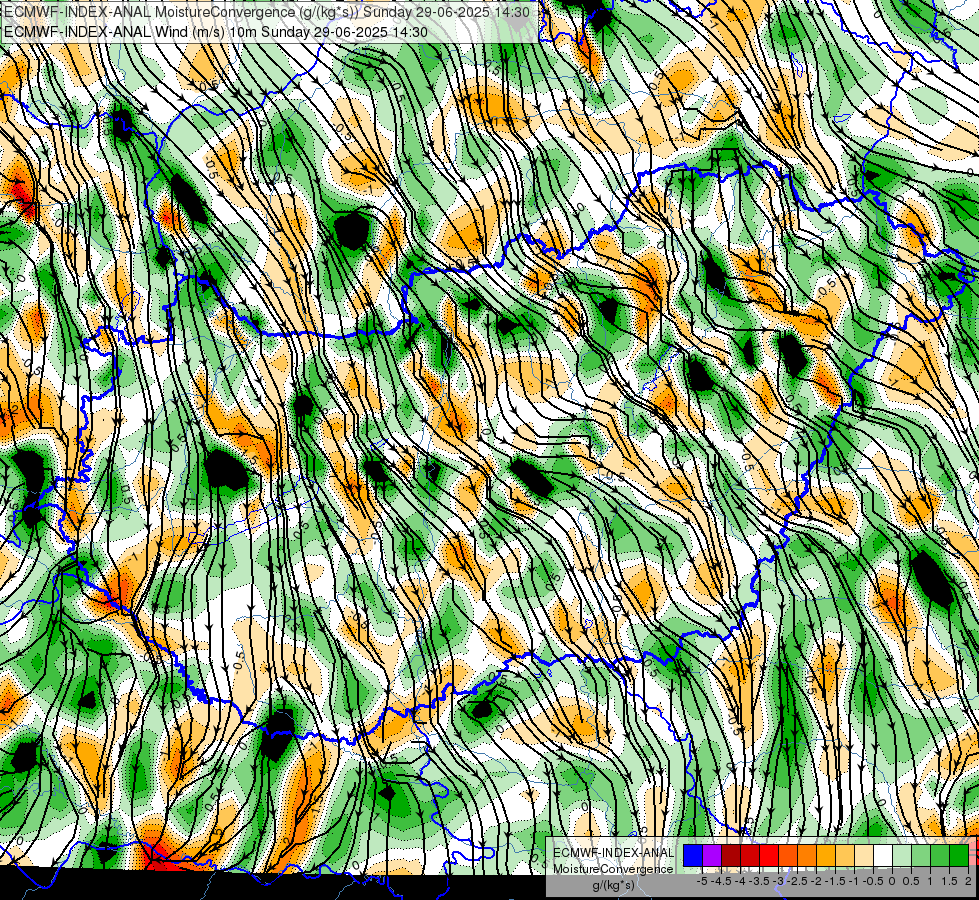Pick the bright red swatch between -3.5 and -3
Image resolution: width=979 pixels, height=900 pixels.
click(x=769, y=856)
